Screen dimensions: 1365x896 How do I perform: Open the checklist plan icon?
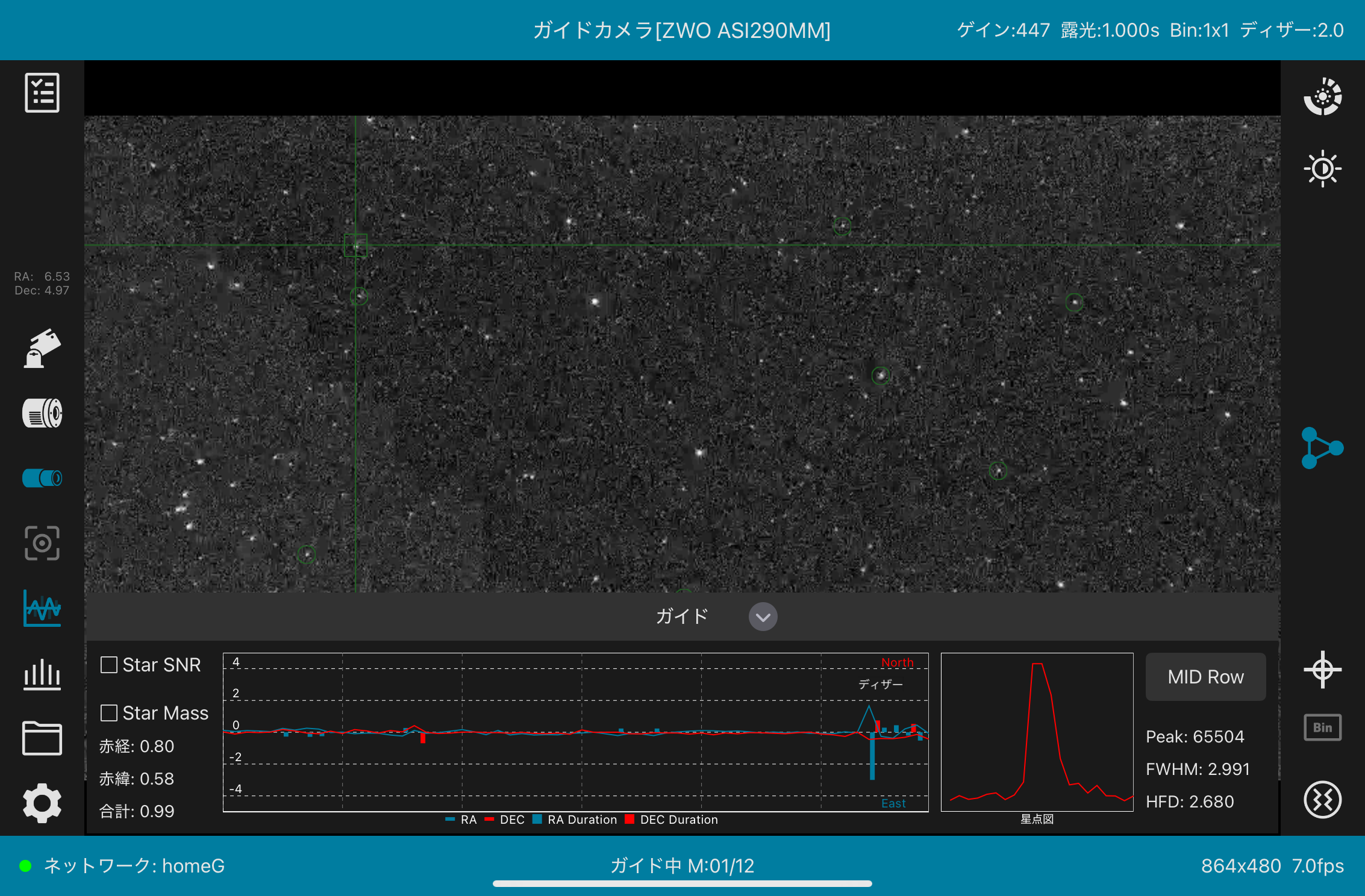[x=42, y=93]
